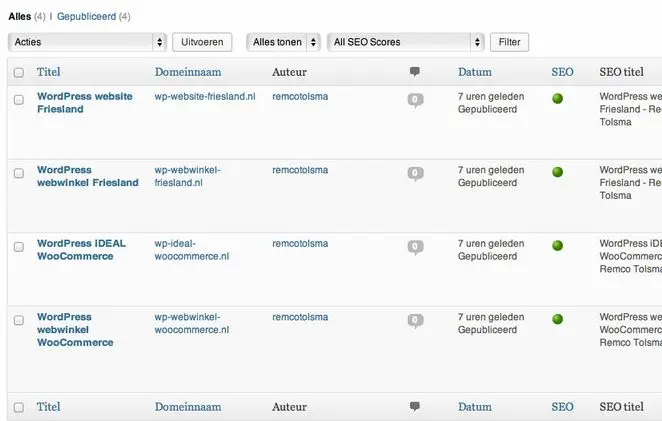Screen dimensions: 662x421
Task: Check the WordPress website Friesland row checkbox
Action: coord(19,99)
